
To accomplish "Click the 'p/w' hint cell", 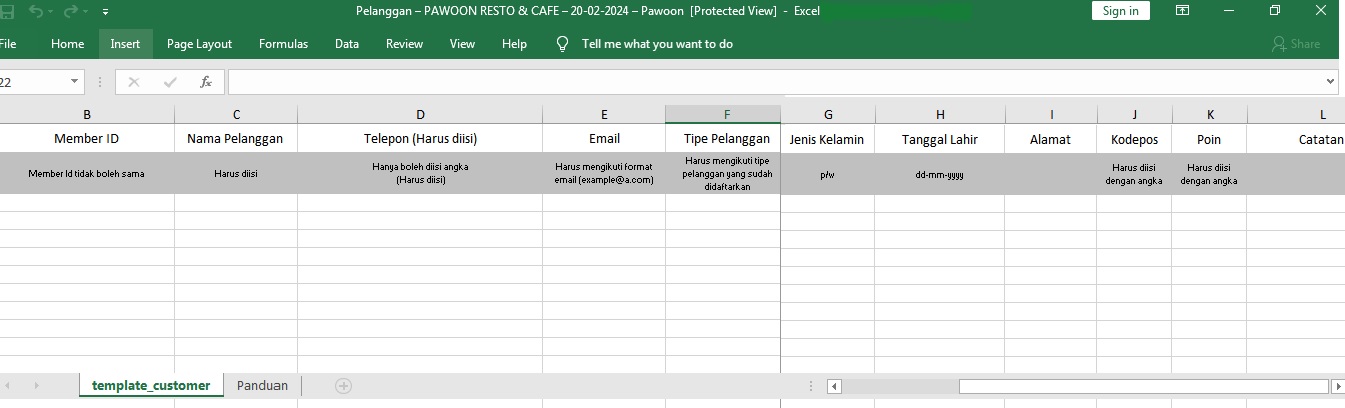I will click(x=828, y=174).
